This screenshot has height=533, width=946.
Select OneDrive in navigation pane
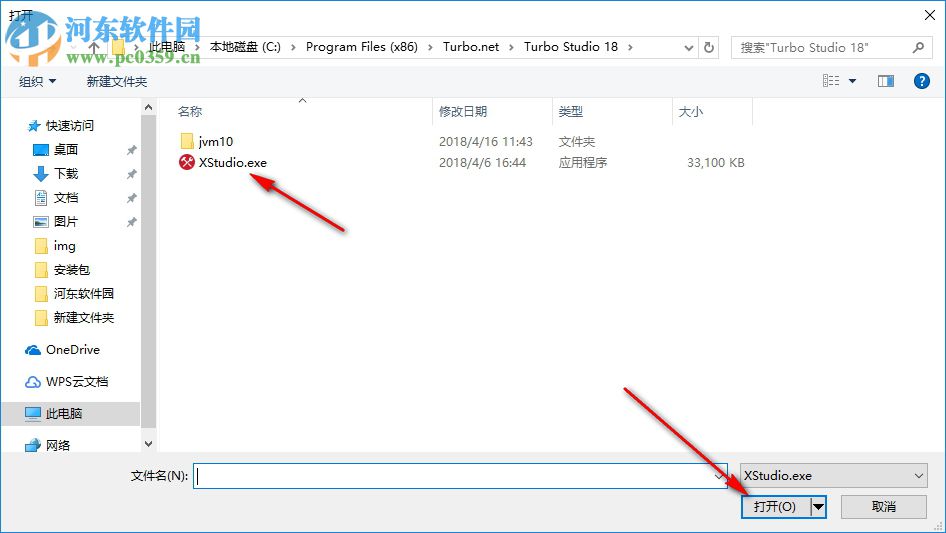click(72, 349)
